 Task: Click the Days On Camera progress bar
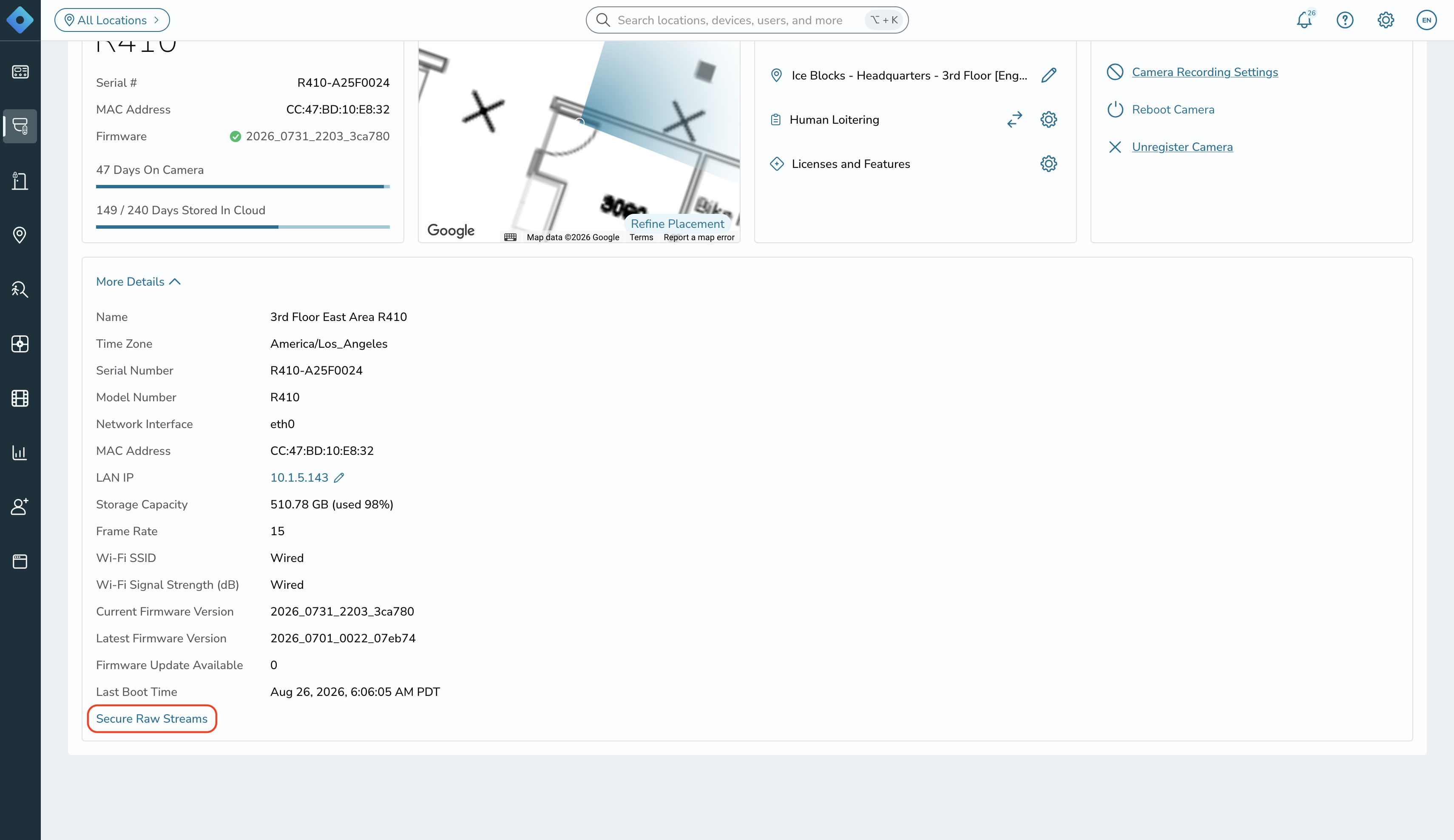click(x=243, y=186)
